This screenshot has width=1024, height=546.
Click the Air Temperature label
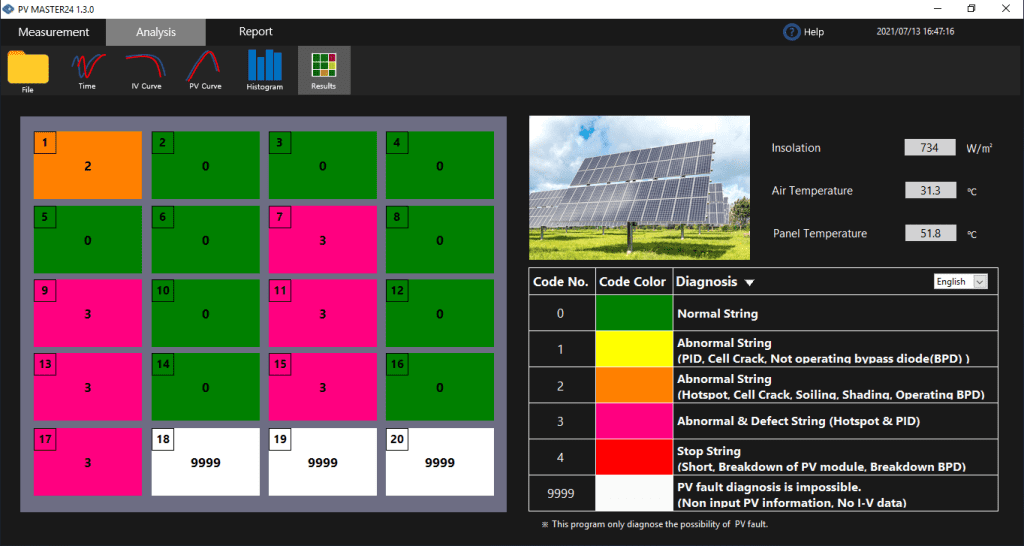coord(812,191)
